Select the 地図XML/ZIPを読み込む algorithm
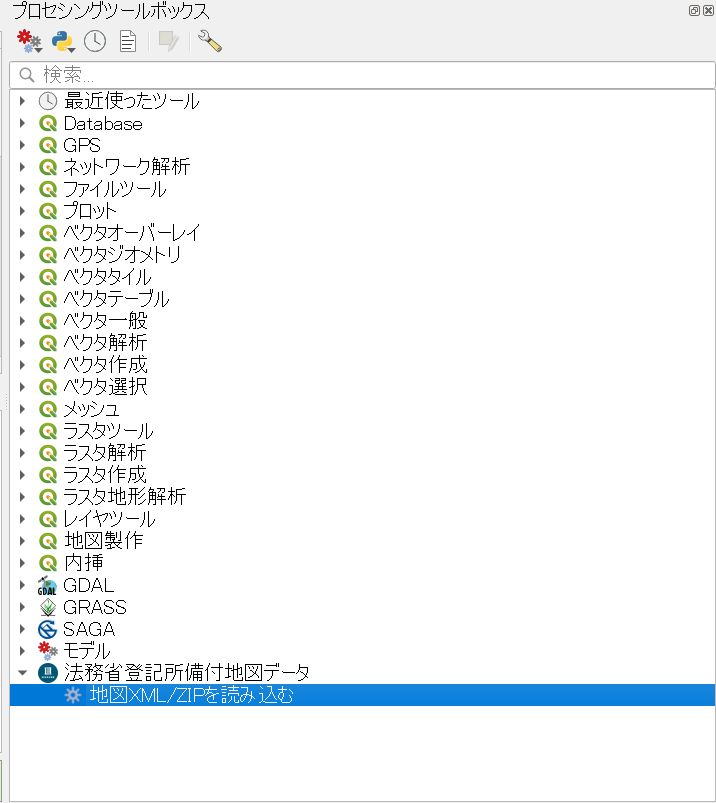The height and width of the screenshot is (803, 716). pos(362,695)
